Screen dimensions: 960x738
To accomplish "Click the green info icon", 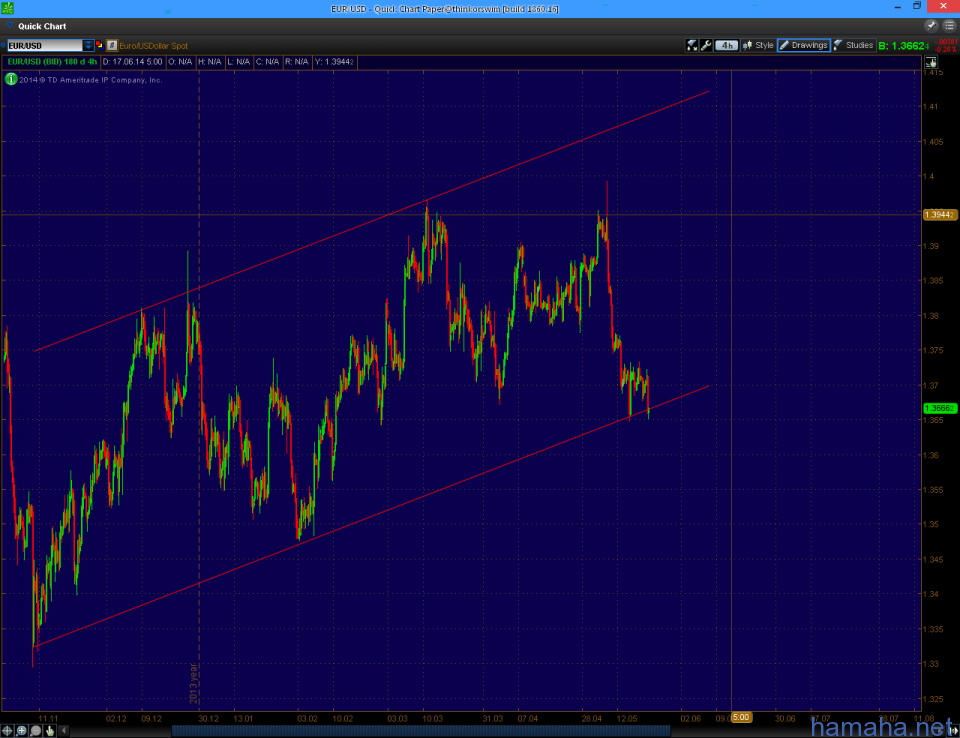I will pyautogui.click(x=10, y=79).
